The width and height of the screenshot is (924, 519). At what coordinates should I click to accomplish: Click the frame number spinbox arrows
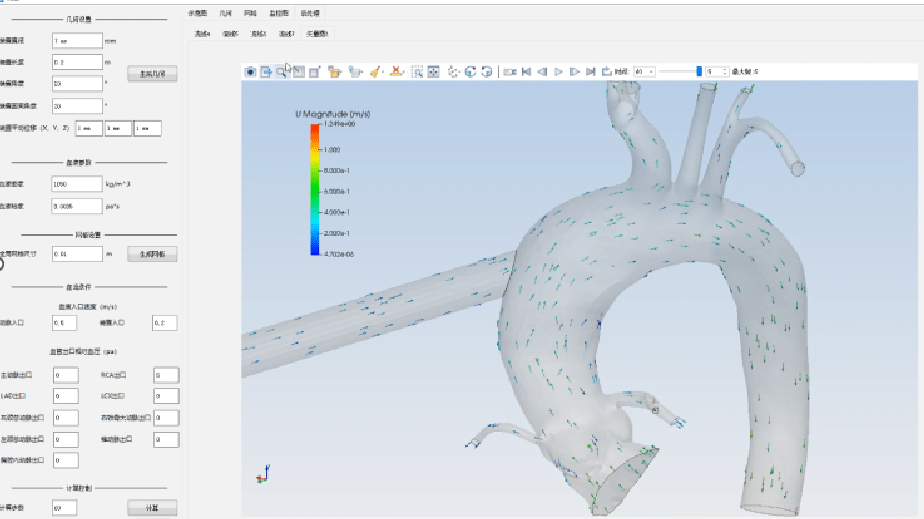click(x=723, y=72)
